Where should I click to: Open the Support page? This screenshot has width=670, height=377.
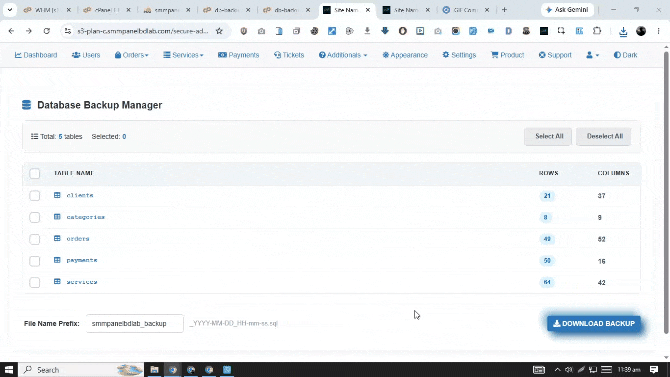coord(555,55)
